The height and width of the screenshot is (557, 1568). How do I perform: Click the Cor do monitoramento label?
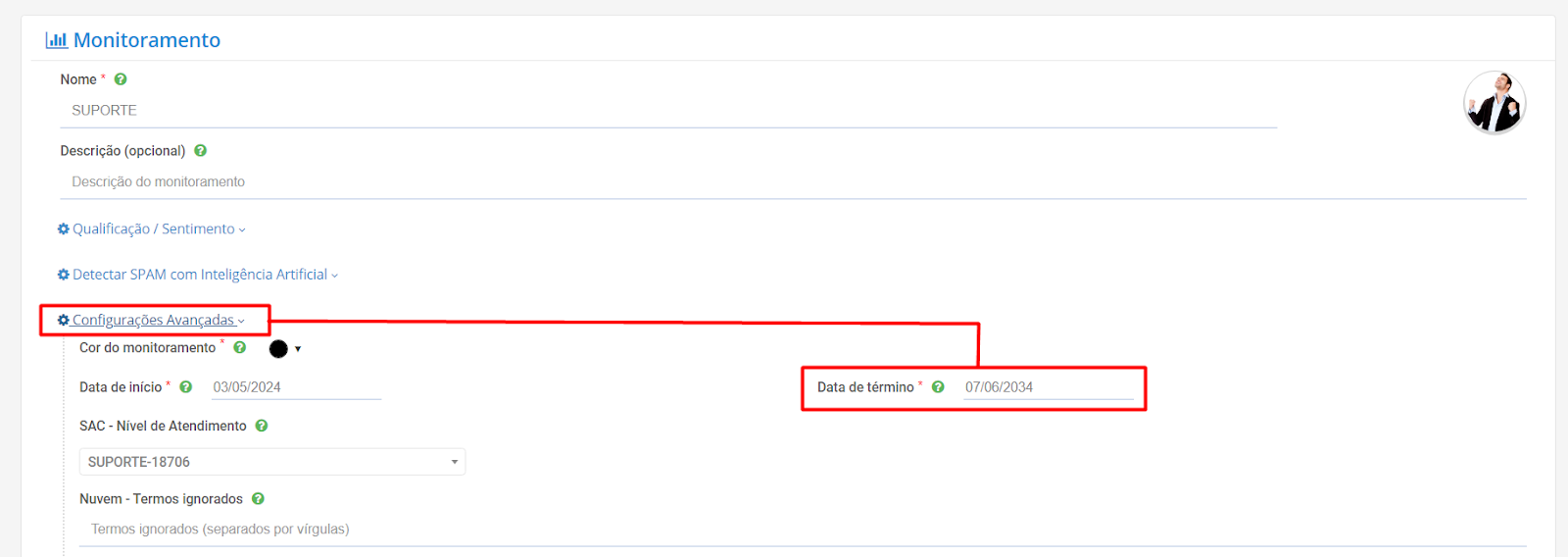pos(147,348)
